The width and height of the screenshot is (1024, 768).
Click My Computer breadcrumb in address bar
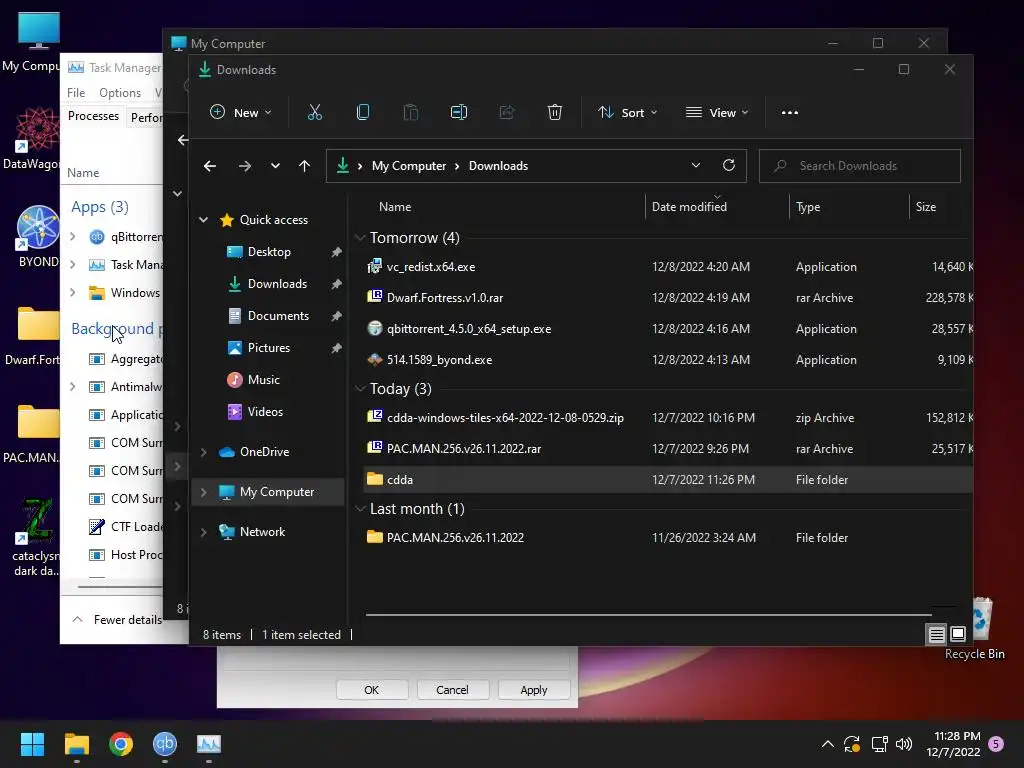point(409,166)
